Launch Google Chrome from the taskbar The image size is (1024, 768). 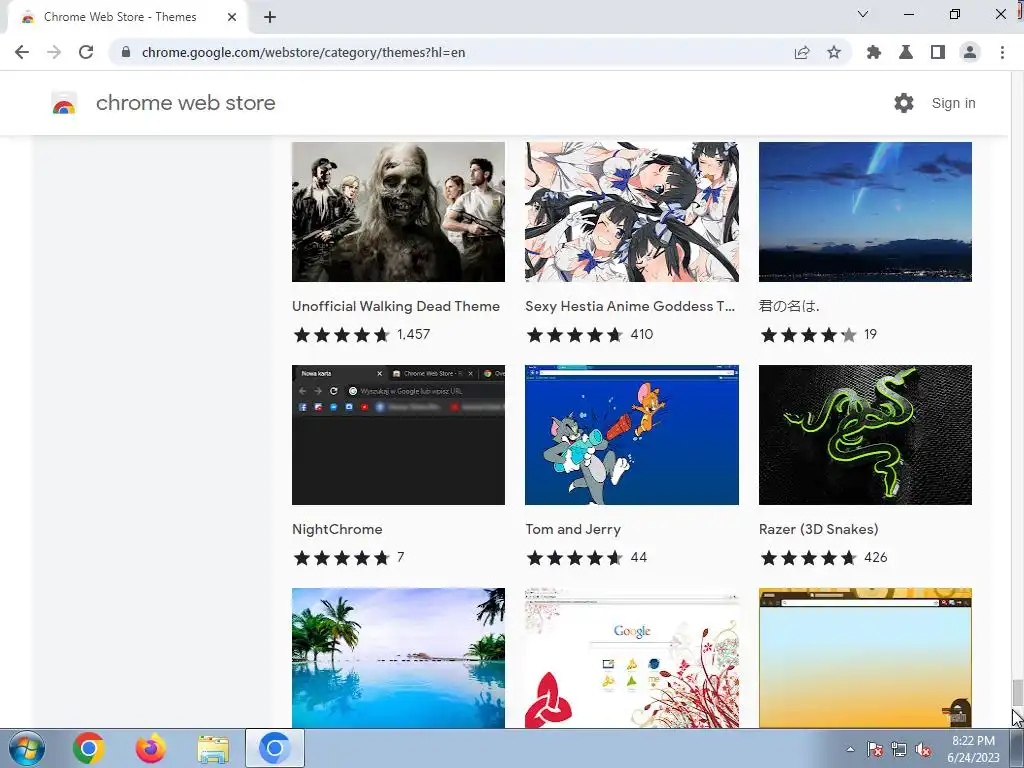click(x=89, y=748)
